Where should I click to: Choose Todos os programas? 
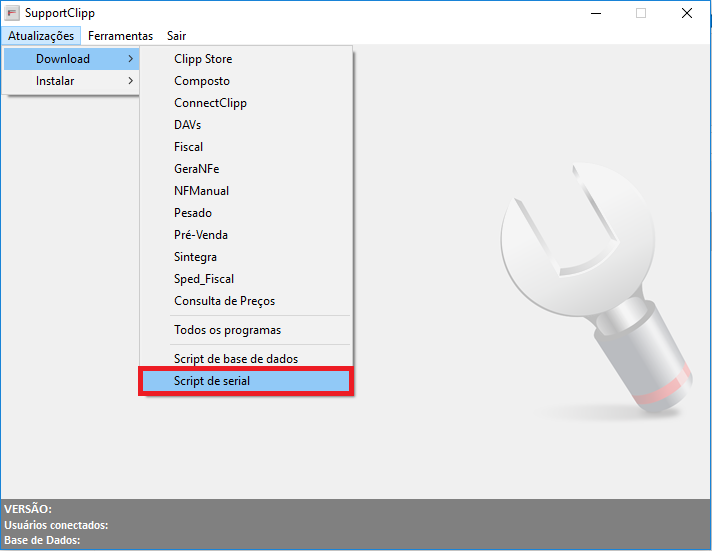tap(227, 330)
